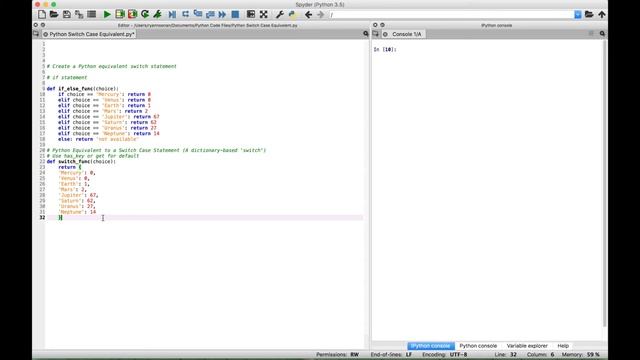640x360 pixels.
Task: Browse for a working directory
Action: pyautogui.click(x=589, y=15)
